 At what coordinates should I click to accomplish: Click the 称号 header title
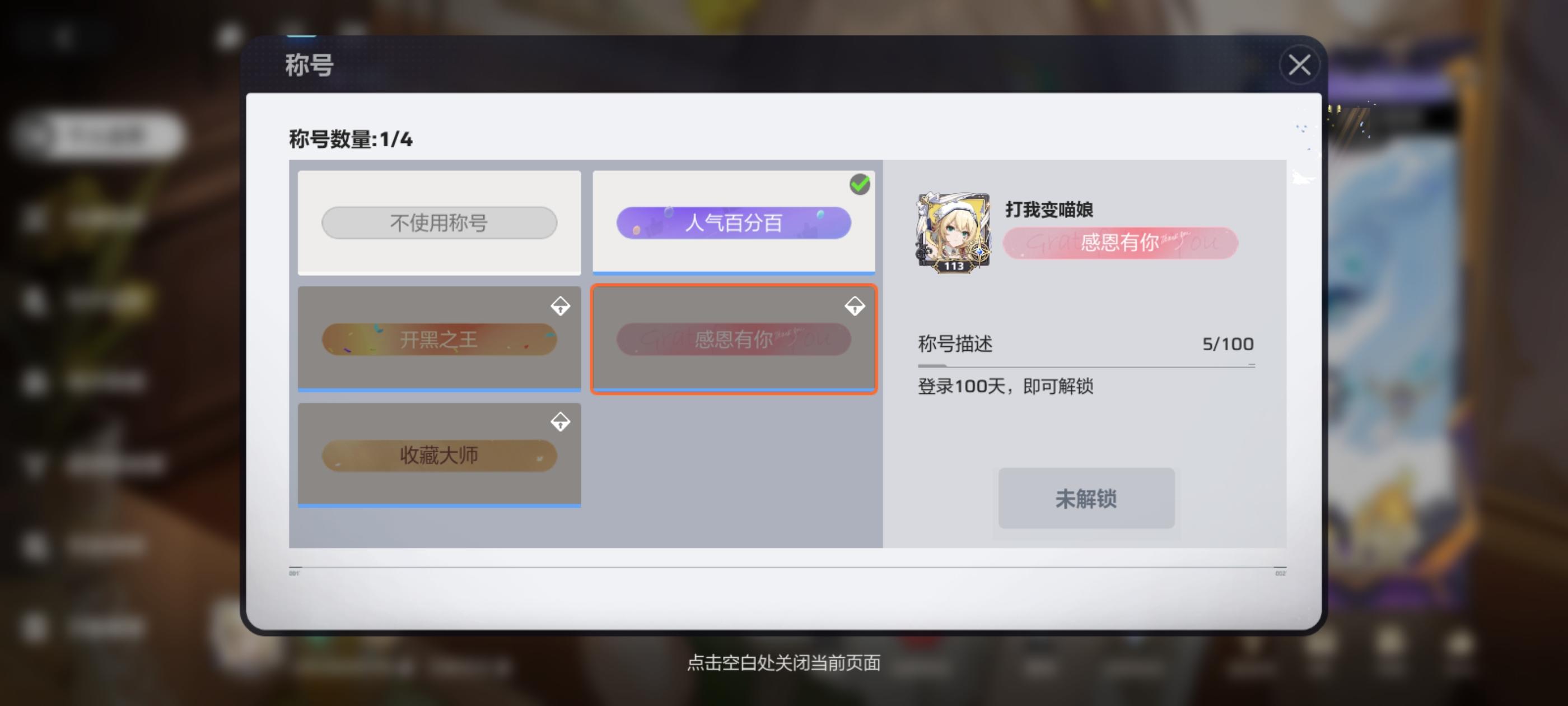(309, 64)
